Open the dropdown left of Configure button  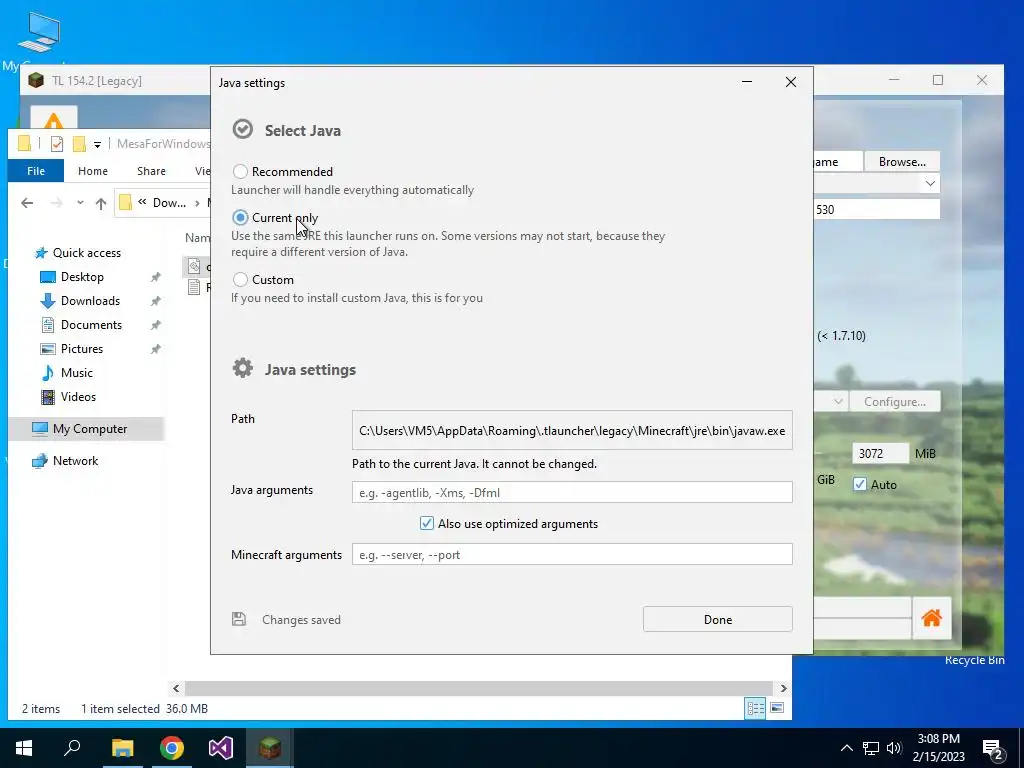[838, 402]
